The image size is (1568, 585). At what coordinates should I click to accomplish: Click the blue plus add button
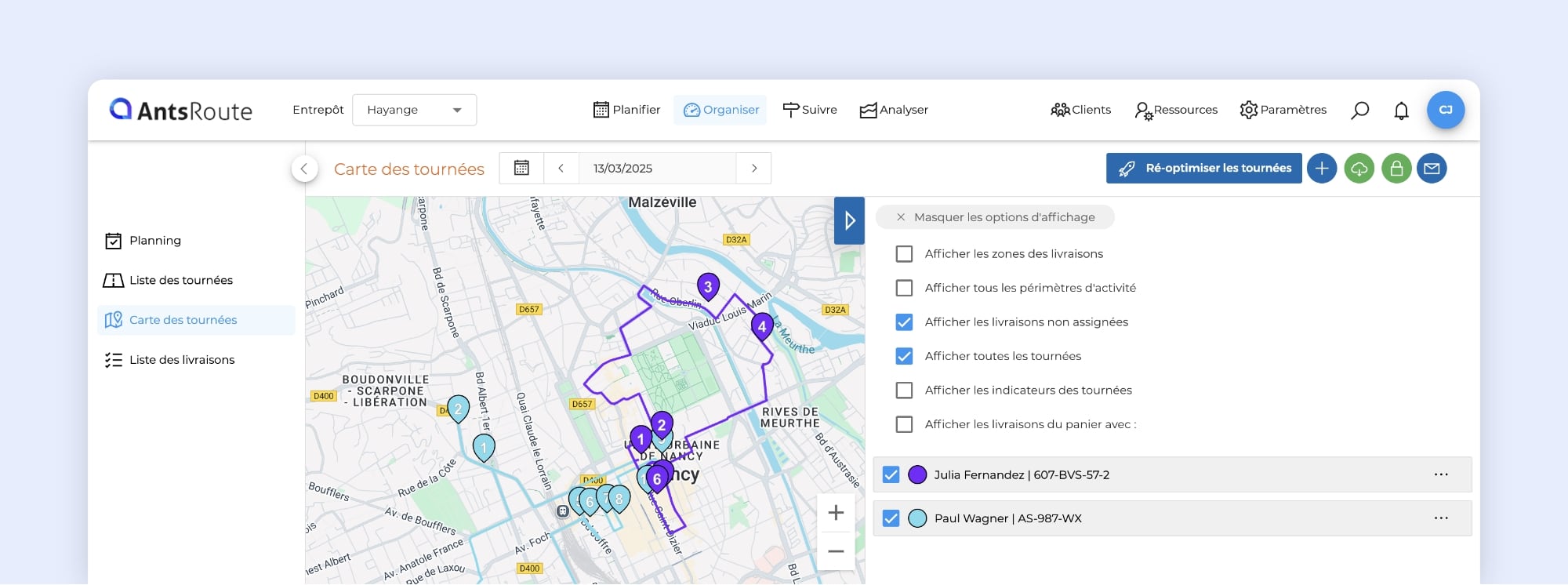tap(1322, 169)
